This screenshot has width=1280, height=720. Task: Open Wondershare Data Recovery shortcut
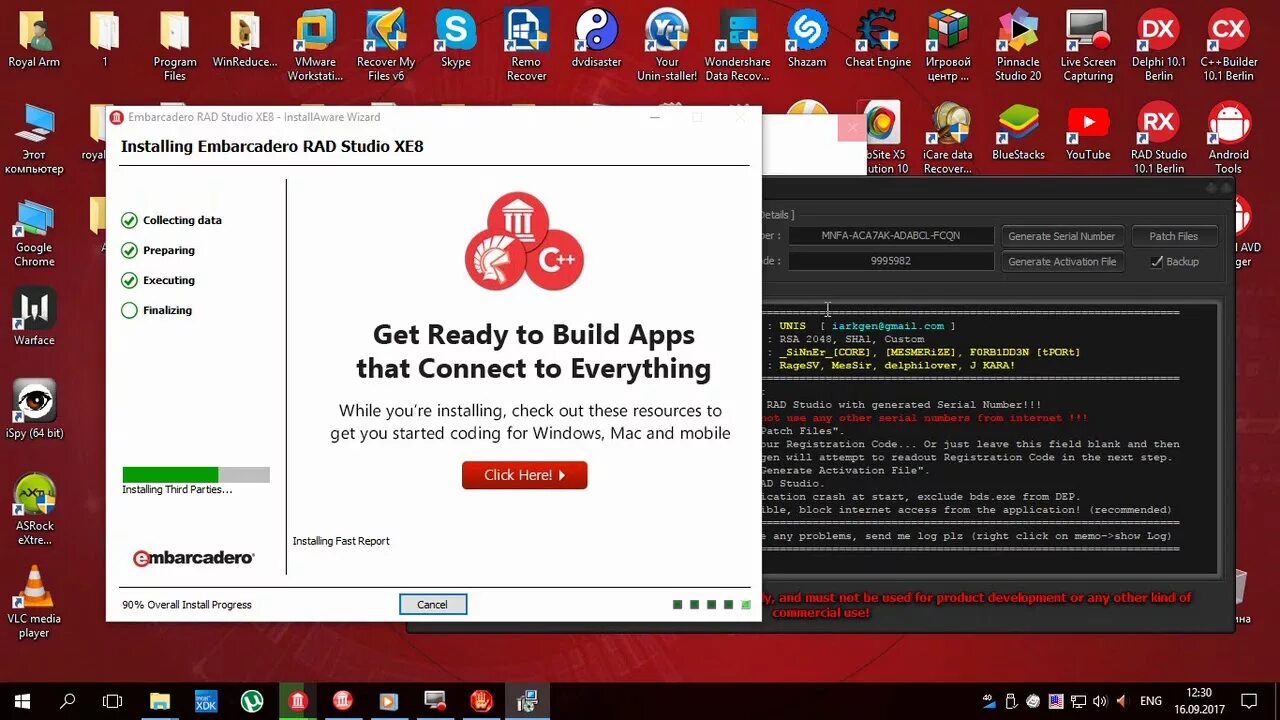pyautogui.click(x=737, y=46)
